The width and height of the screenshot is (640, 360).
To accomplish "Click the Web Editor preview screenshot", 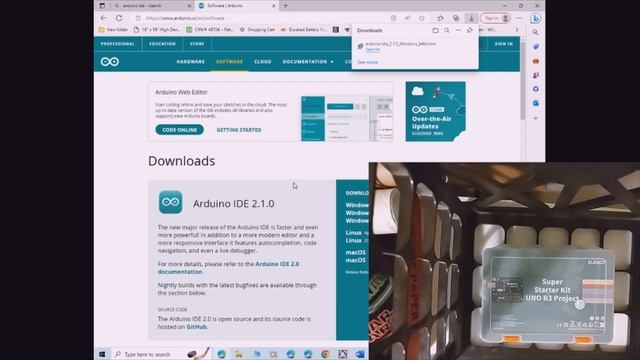I will point(347,119).
